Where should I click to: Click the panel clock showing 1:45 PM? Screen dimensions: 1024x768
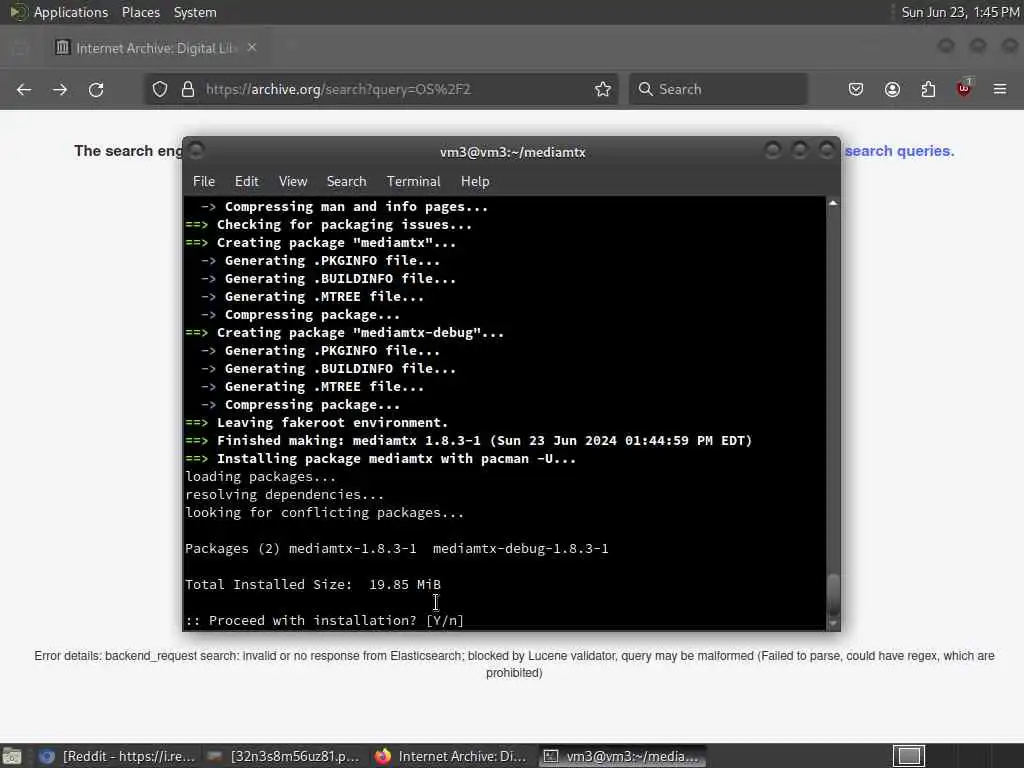[960, 12]
